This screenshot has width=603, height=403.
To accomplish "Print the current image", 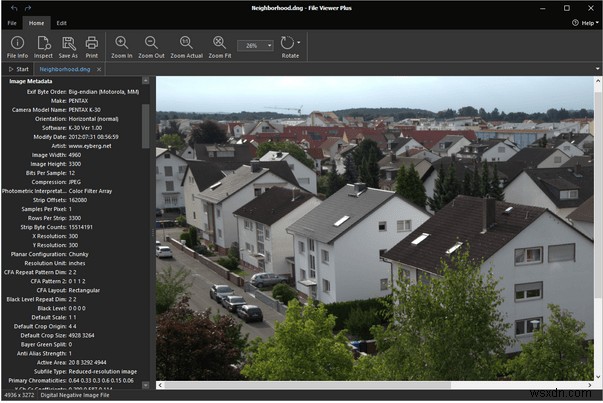I will click(x=92, y=45).
